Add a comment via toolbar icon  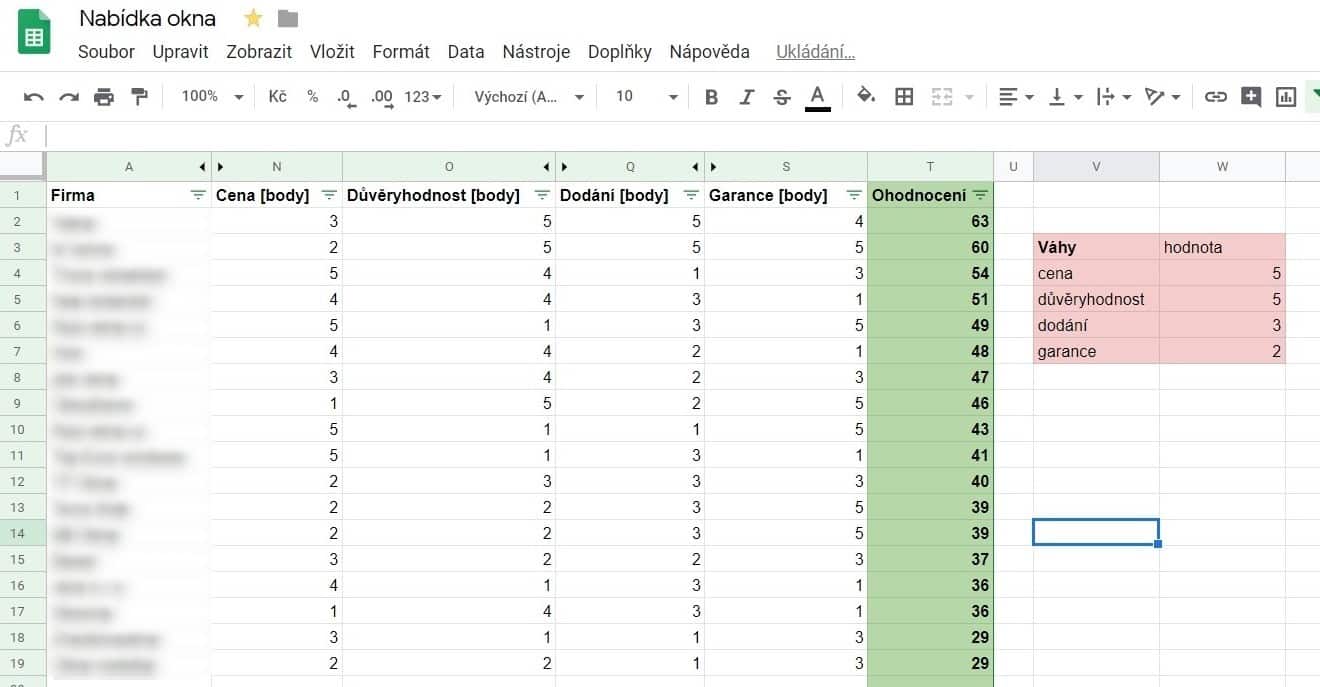pos(1250,97)
